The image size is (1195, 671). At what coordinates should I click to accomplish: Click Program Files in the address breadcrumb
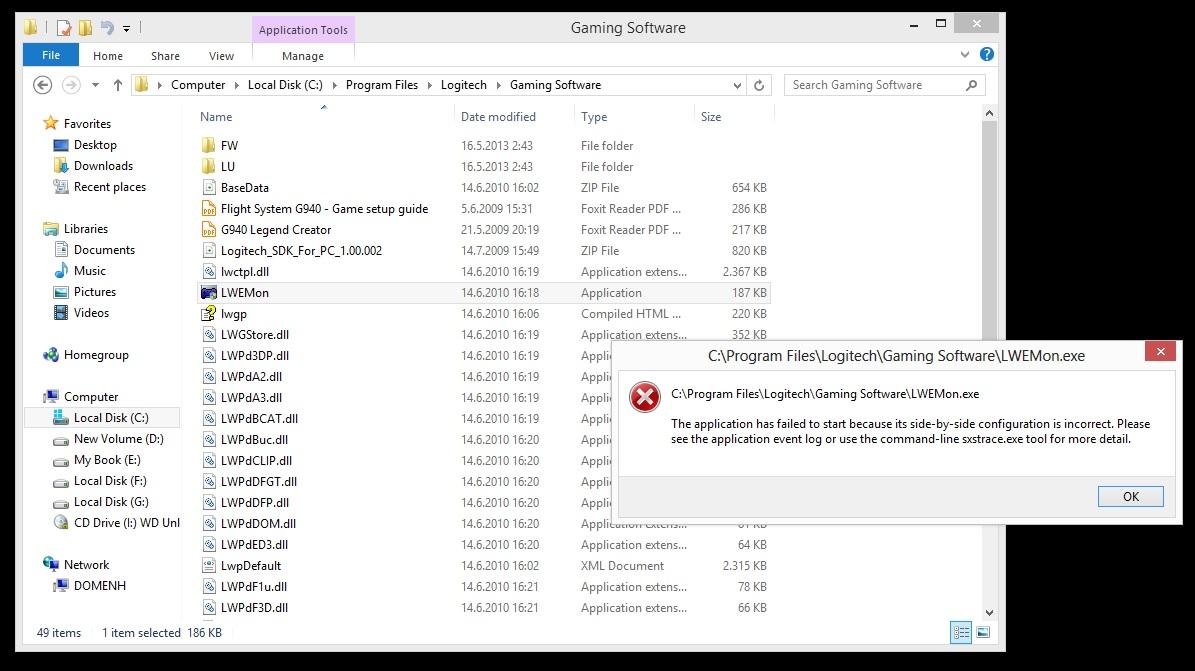tap(382, 85)
